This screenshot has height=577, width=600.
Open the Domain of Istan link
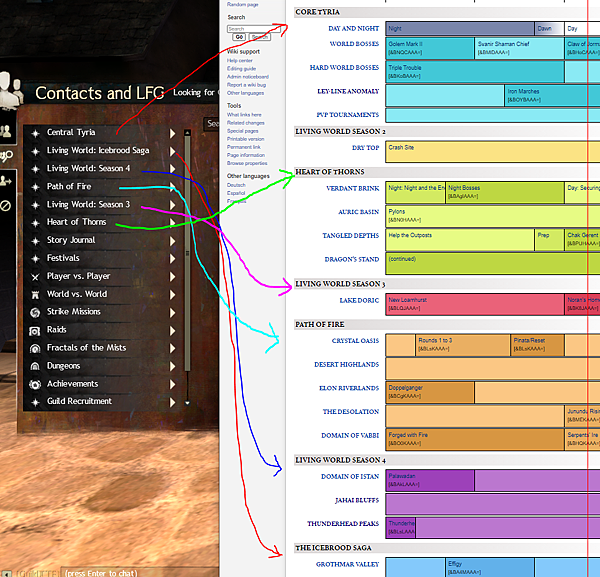[x=350, y=476]
